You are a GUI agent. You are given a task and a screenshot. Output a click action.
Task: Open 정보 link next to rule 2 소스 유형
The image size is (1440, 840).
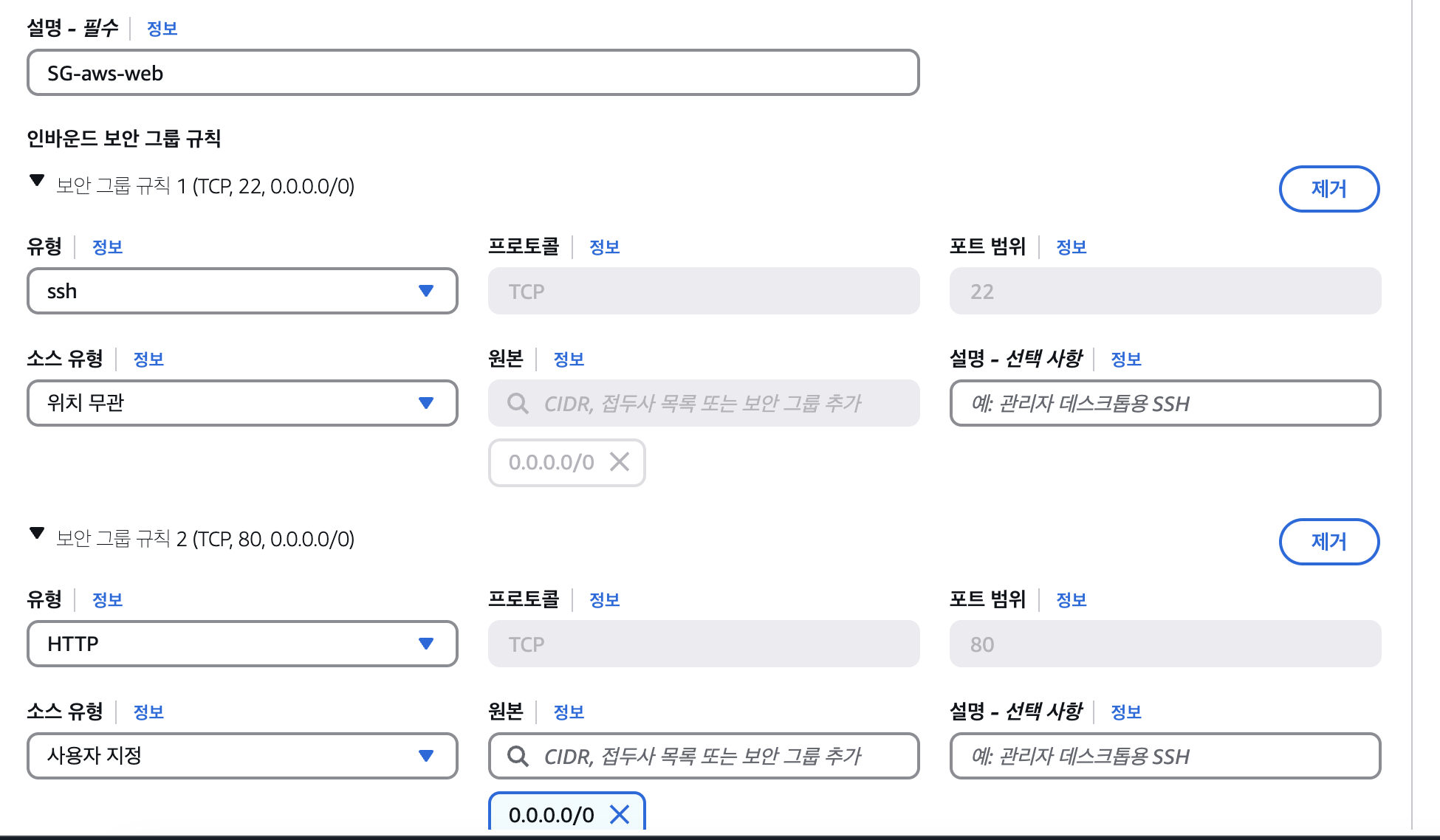click(148, 712)
